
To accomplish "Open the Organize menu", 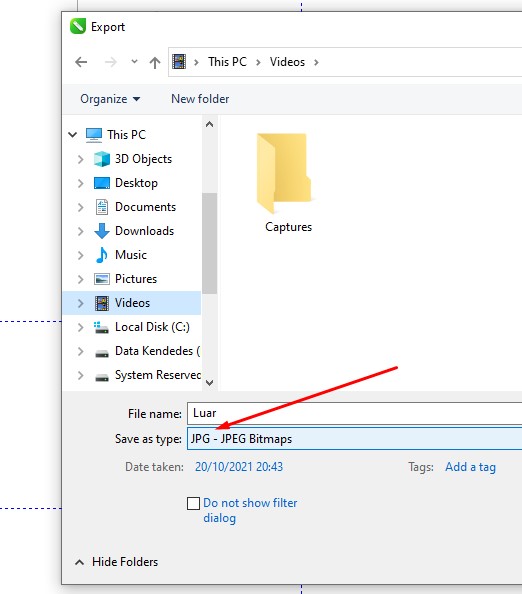I will click(110, 99).
